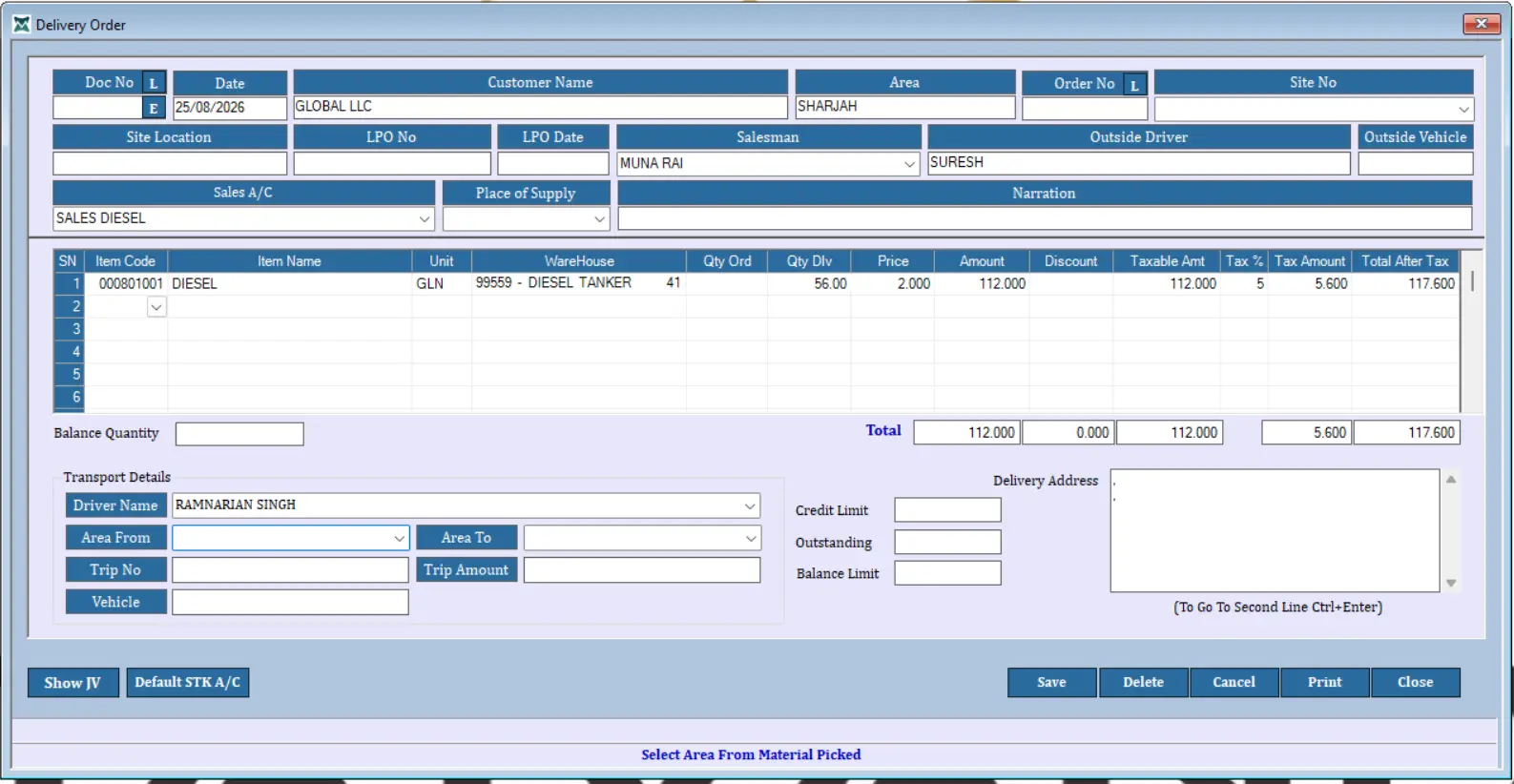
Task: Click the Show JV button
Action: tap(73, 682)
